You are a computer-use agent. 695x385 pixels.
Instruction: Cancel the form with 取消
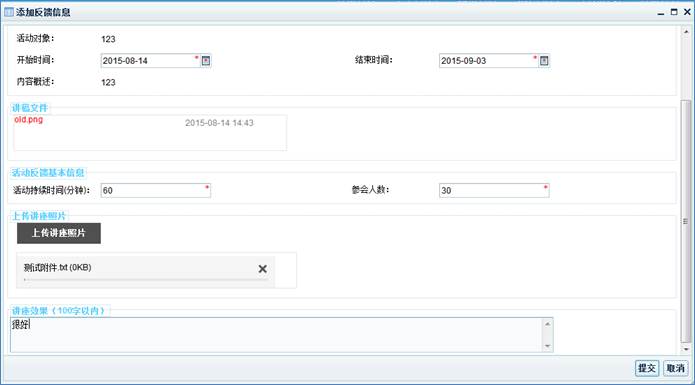tap(675, 368)
